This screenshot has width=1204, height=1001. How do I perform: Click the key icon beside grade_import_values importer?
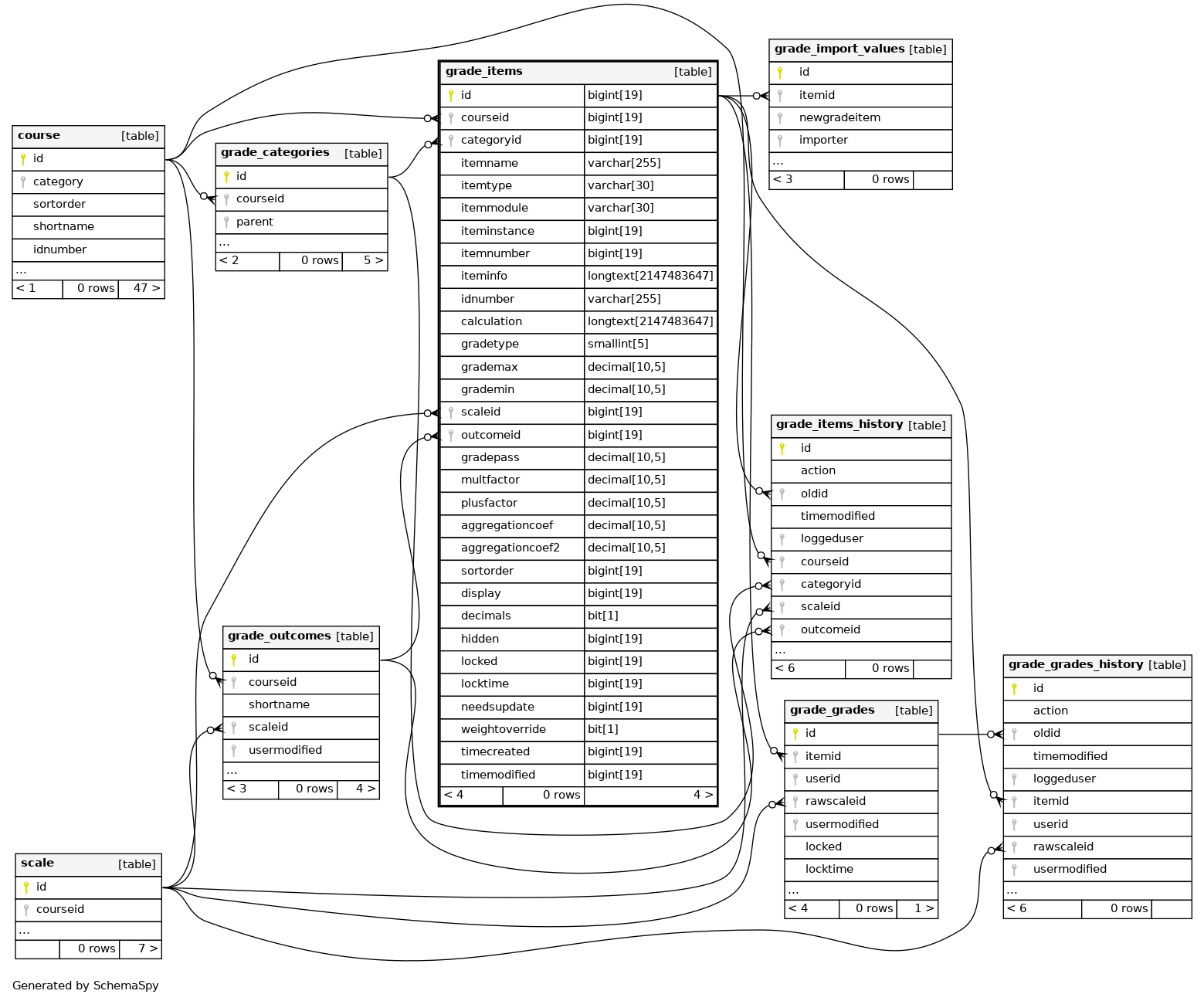[x=780, y=141]
